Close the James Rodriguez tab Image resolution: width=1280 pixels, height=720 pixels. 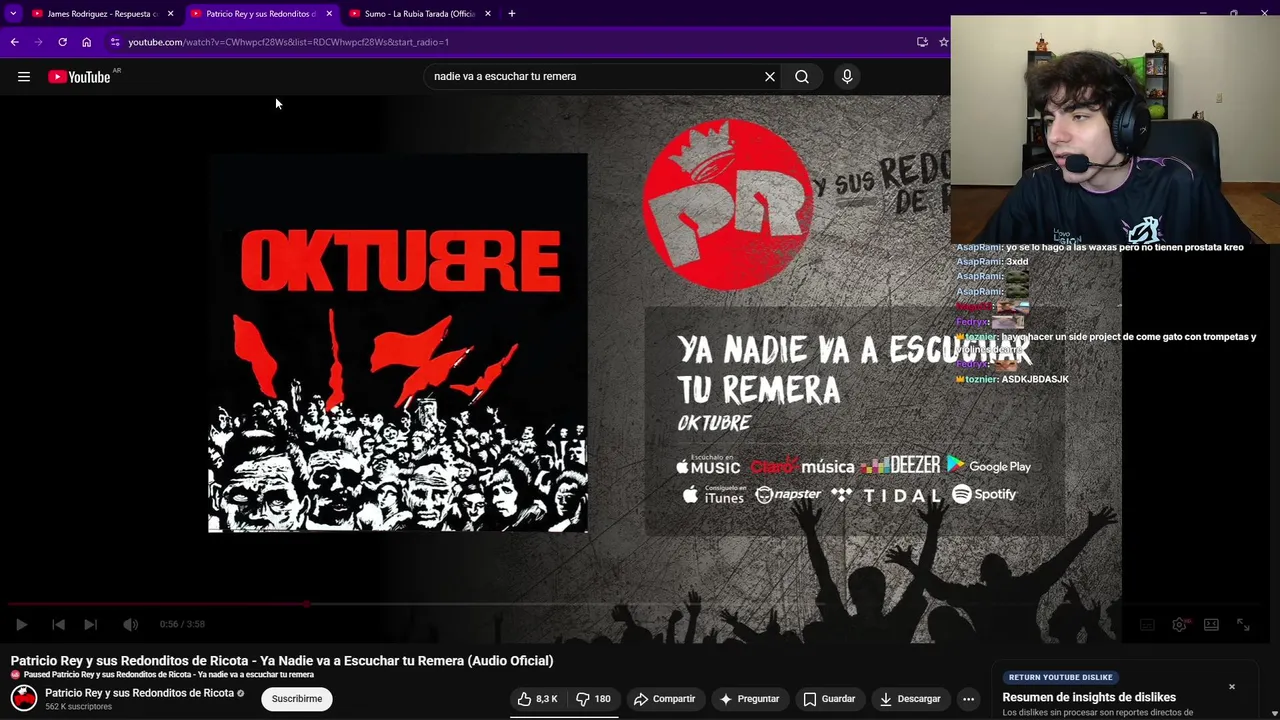click(170, 14)
